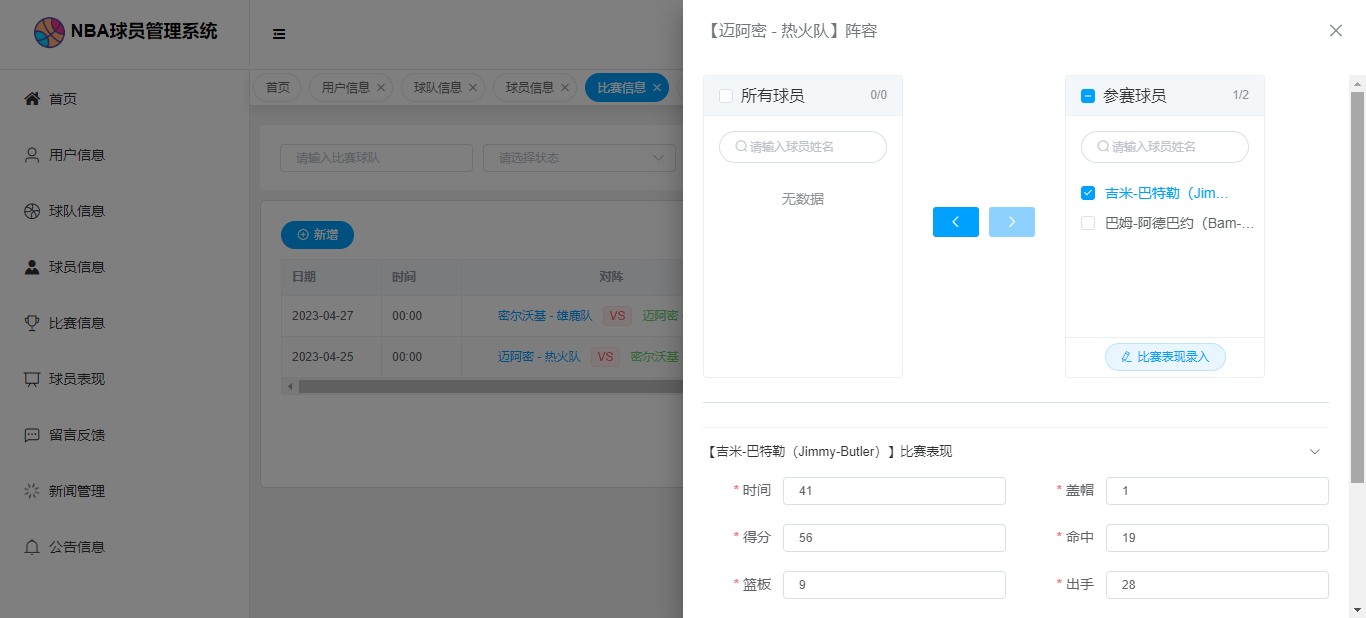
Task: Uncheck the 吉米-巴特勒 player checkbox
Action: (x=1088, y=193)
